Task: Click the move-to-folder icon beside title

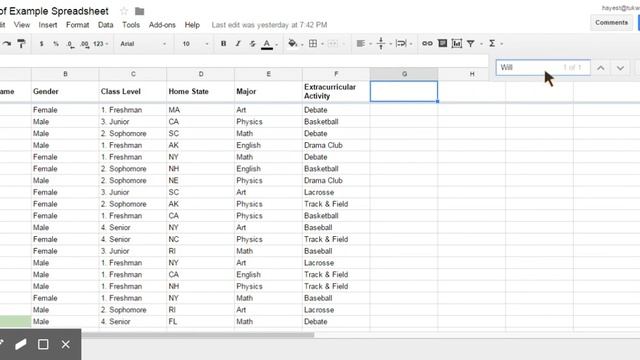Action: 140,11
